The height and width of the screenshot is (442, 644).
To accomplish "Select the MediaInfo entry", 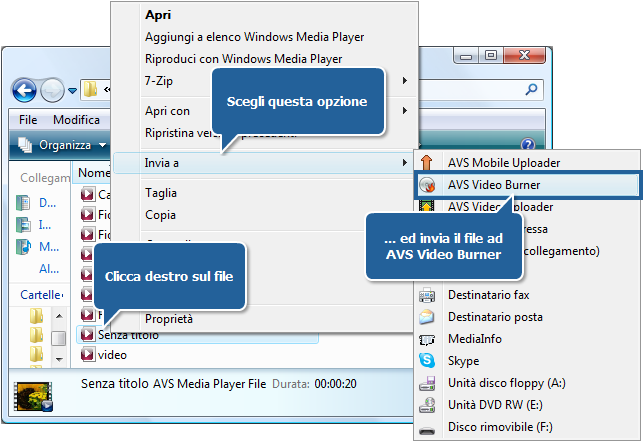I will point(475,339).
